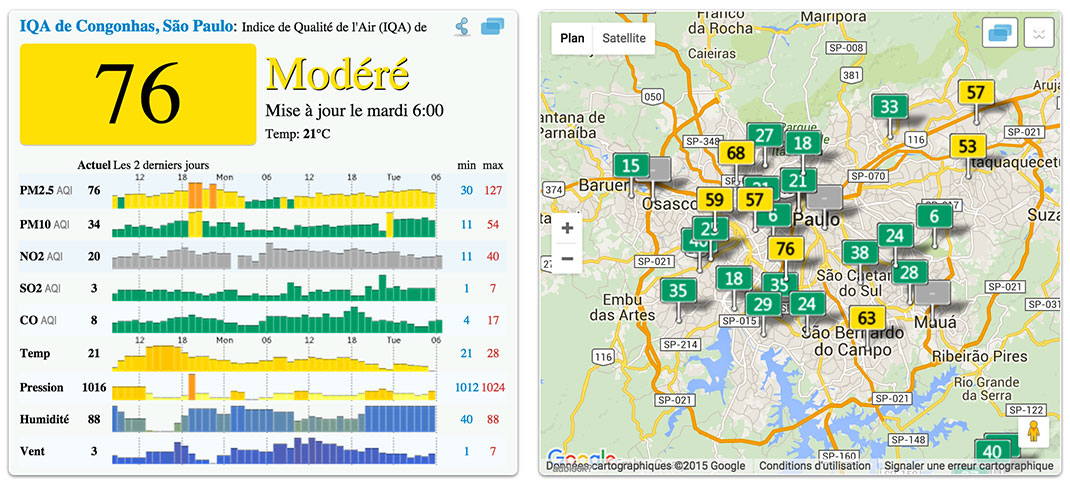
Task: Select the green 33 station marker
Action: pyautogui.click(x=888, y=107)
